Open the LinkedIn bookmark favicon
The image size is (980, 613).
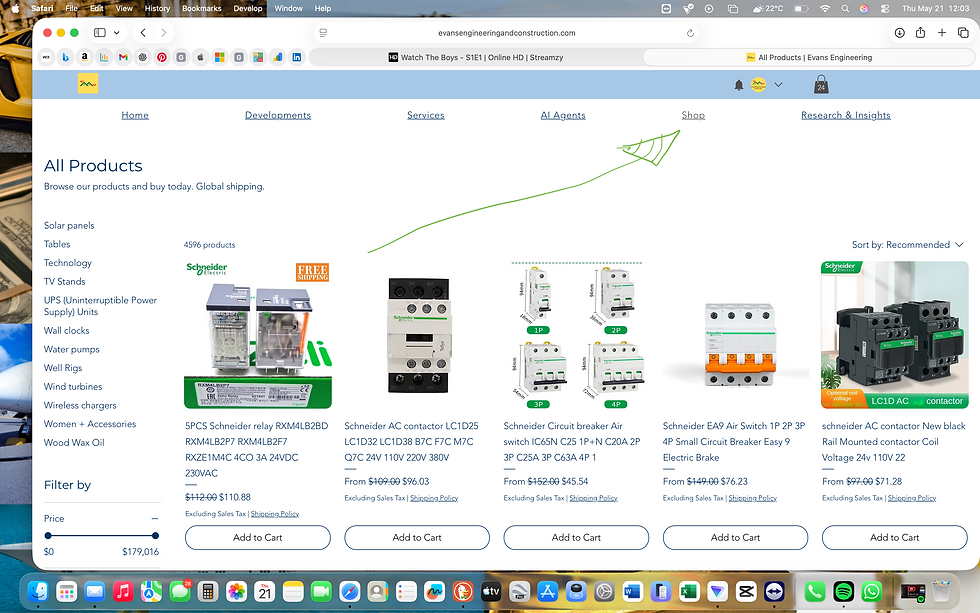[x=297, y=57]
